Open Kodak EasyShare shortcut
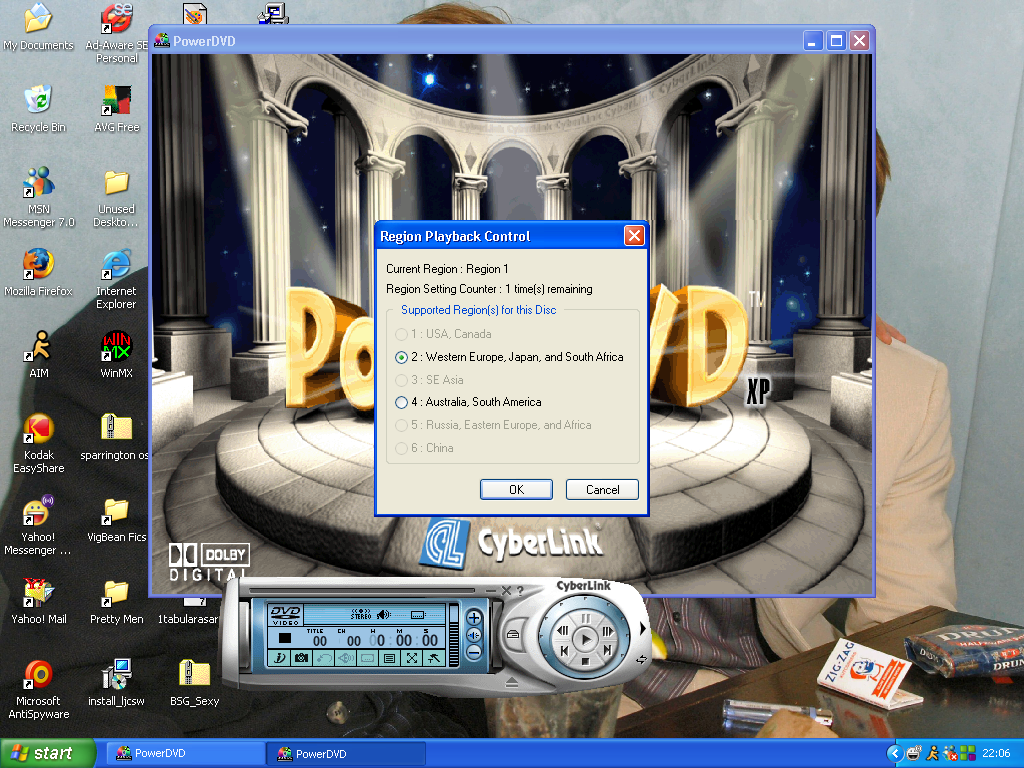Viewport: 1024px width, 768px height. point(38,443)
